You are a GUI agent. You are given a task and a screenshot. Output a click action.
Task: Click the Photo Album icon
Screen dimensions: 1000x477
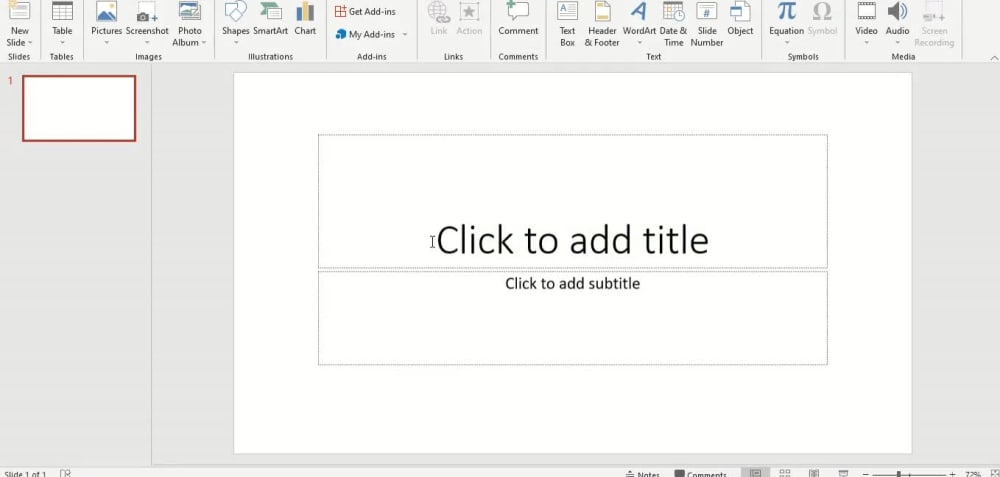[190, 11]
